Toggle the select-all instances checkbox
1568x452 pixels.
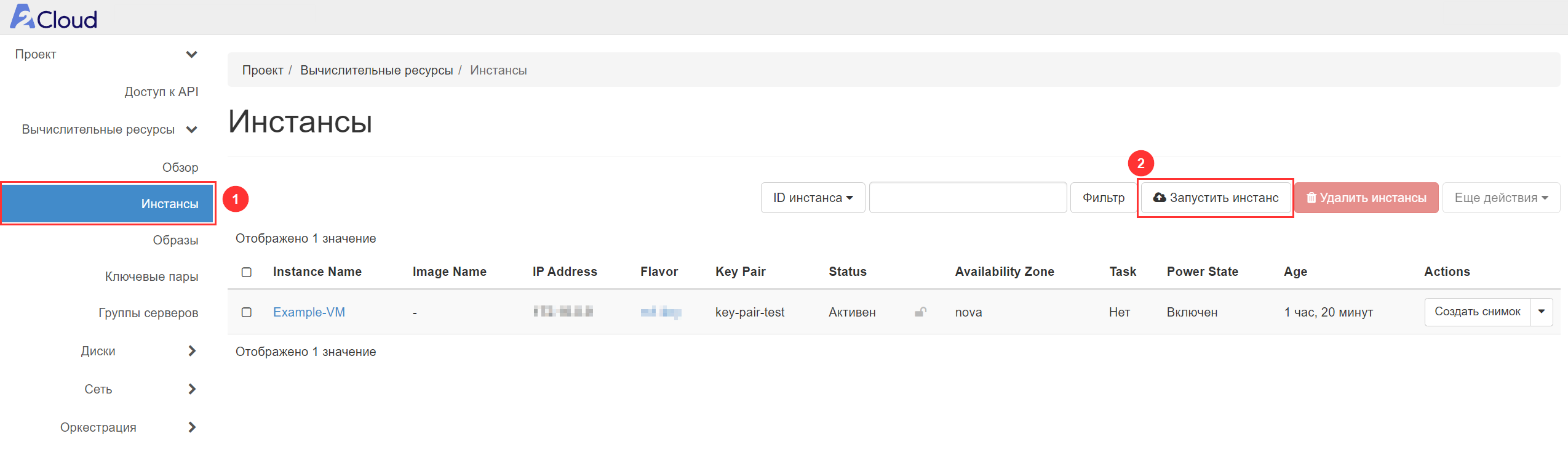point(247,272)
